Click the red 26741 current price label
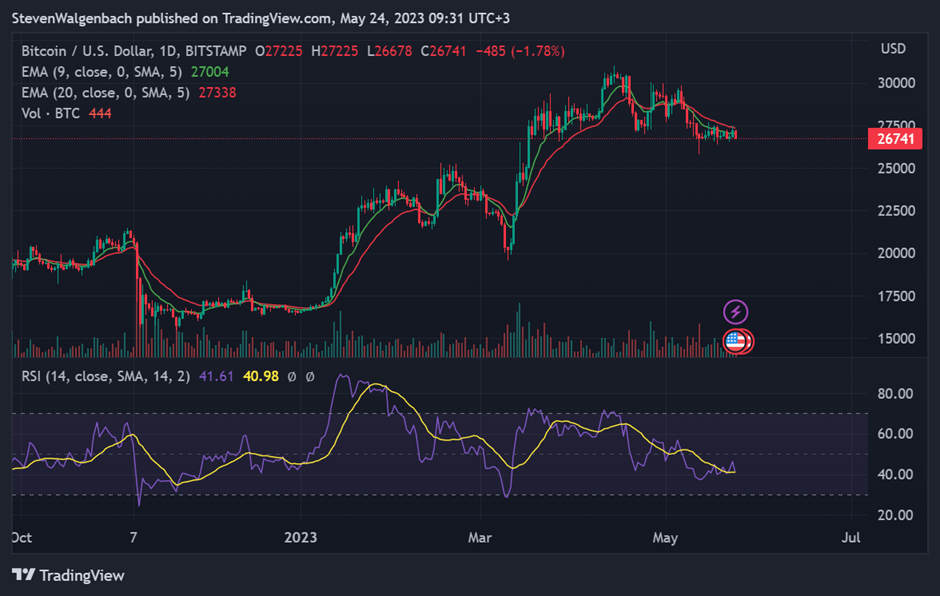Screen dimensions: 940x596 tap(892, 139)
